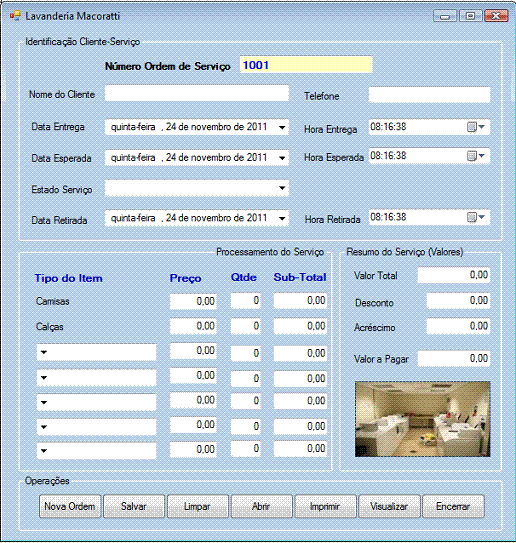Open the Data Retirada date dropdown
Screen dimensions: 516x543
(282, 219)
